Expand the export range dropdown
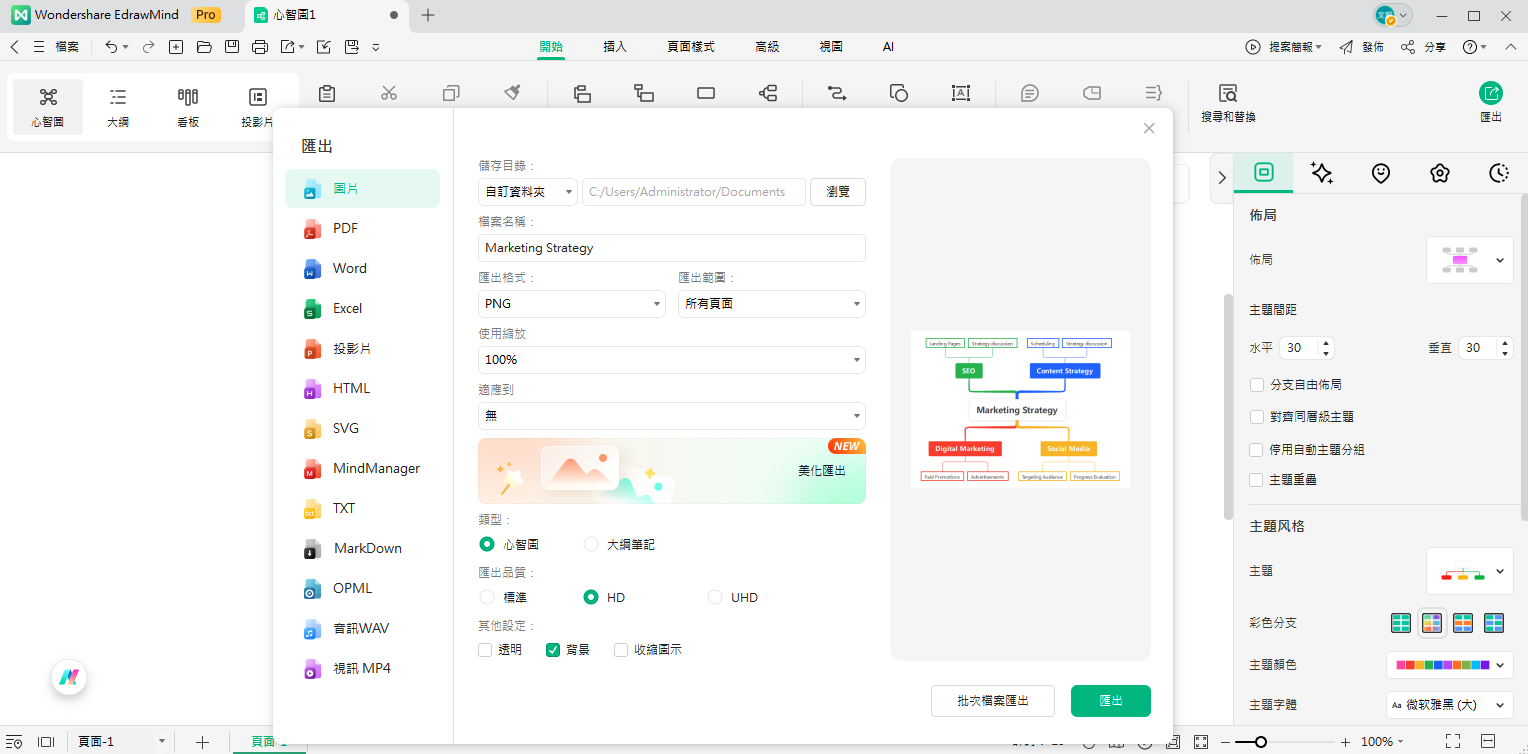Viewport: 1528px width, 754px height. coord(771,304)
